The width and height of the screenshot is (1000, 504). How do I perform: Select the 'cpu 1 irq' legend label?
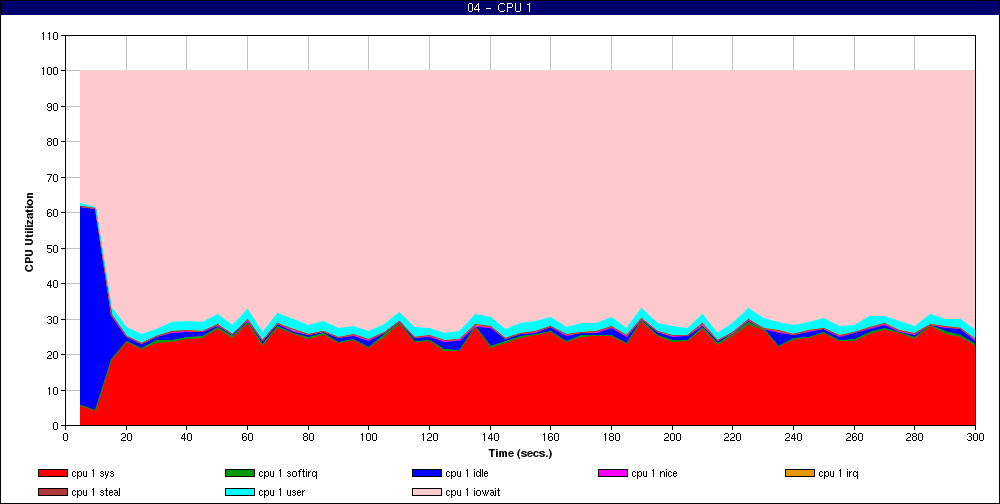[x=839, y=473]
